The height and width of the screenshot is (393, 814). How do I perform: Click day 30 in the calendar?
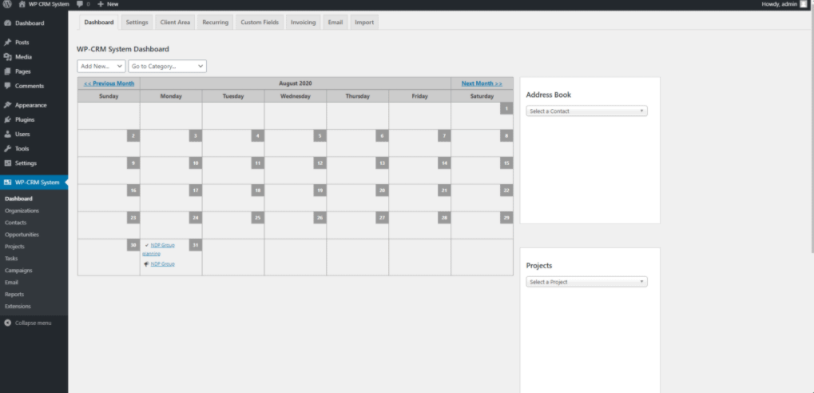(133, 245)
